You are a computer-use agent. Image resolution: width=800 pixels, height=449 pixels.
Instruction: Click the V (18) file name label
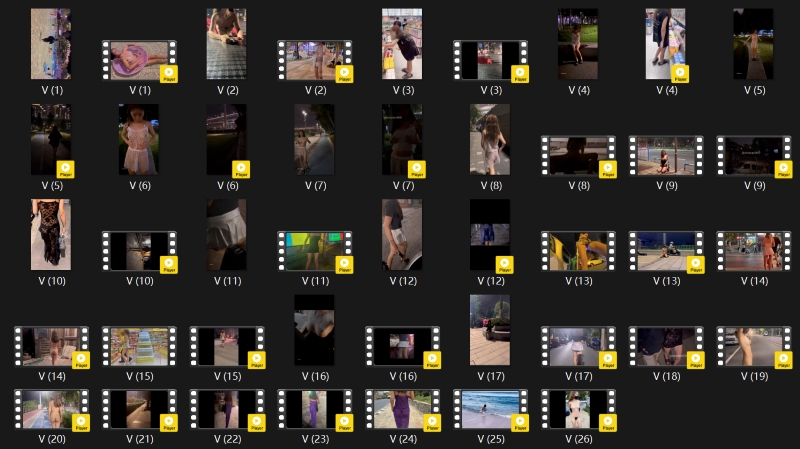tap(665, 376)
